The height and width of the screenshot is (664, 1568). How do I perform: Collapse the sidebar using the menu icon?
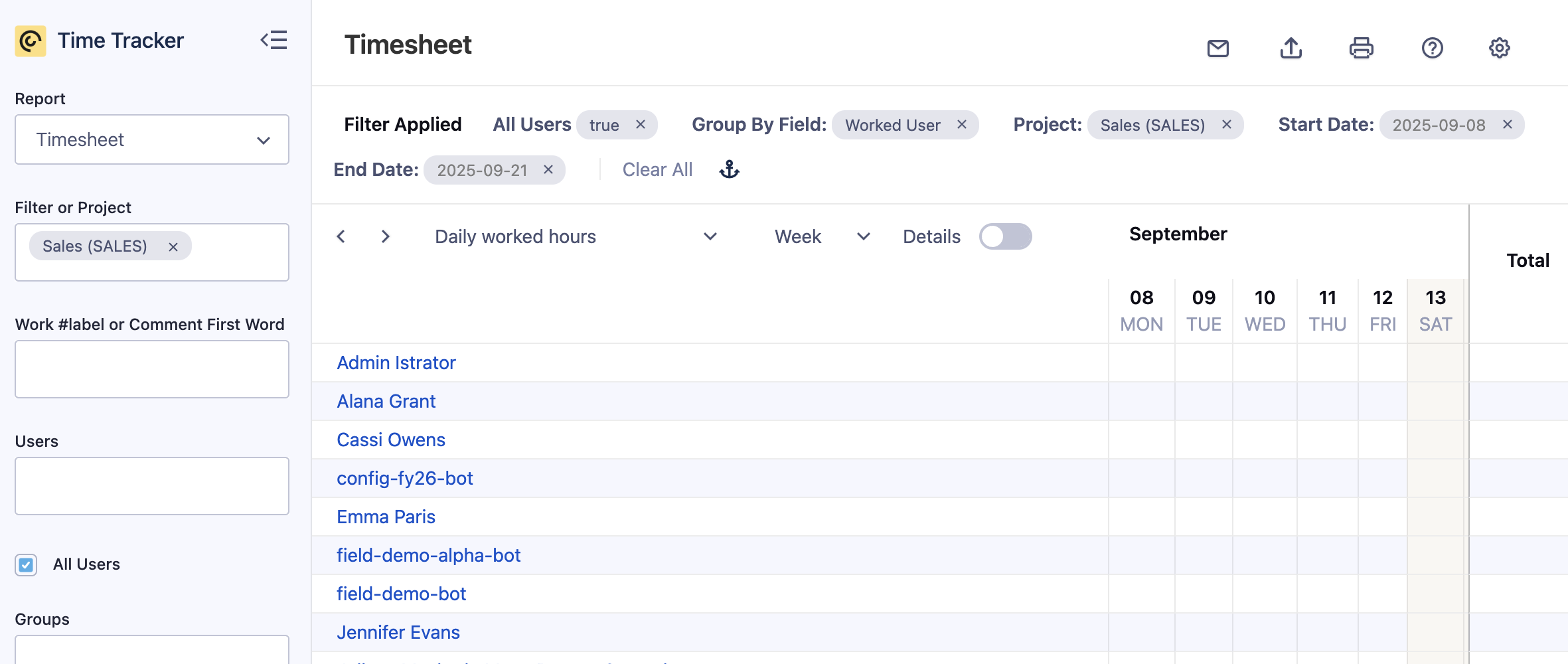tap(274, 41)
